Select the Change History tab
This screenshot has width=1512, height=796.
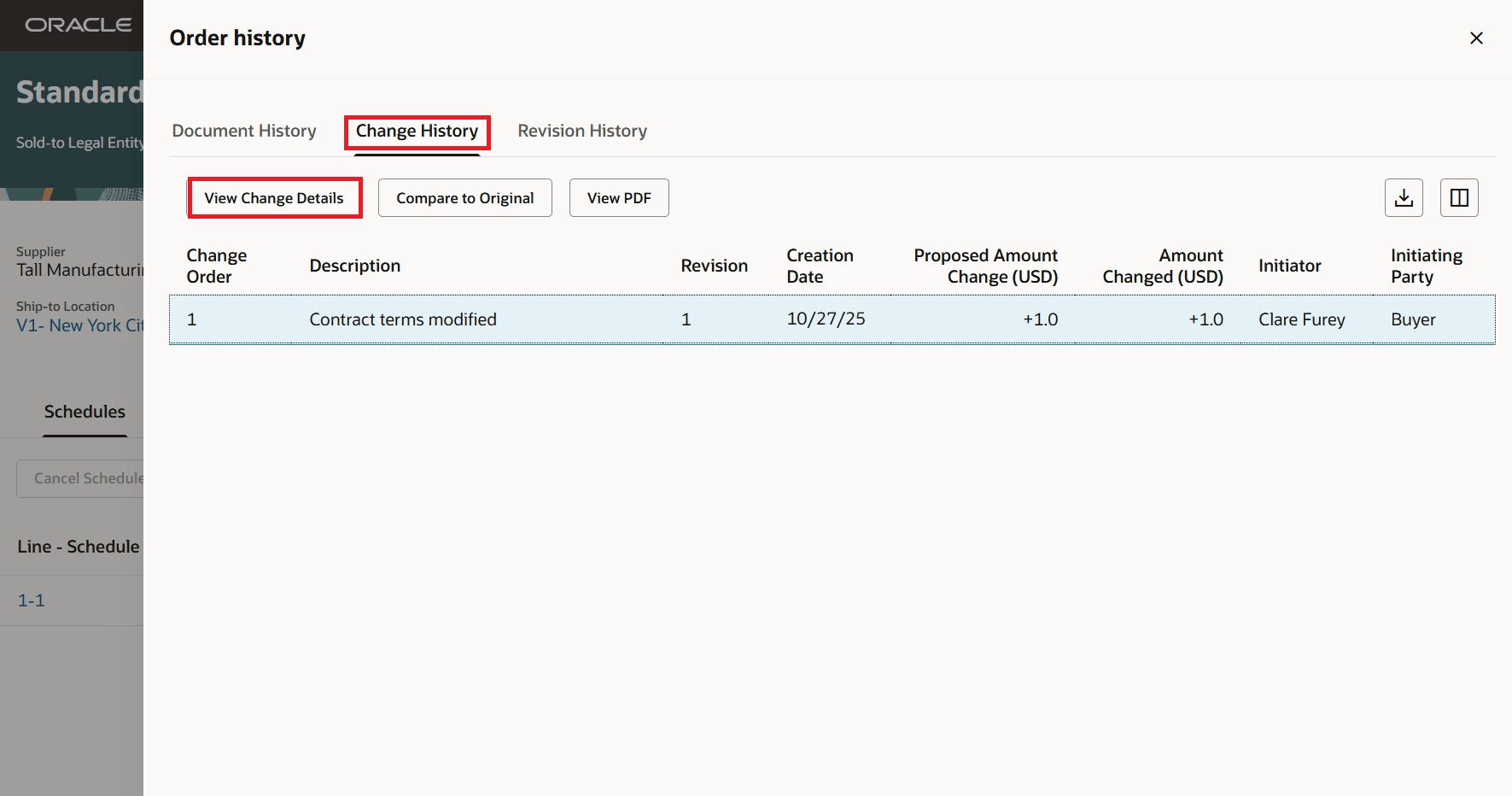coord(417,131)
